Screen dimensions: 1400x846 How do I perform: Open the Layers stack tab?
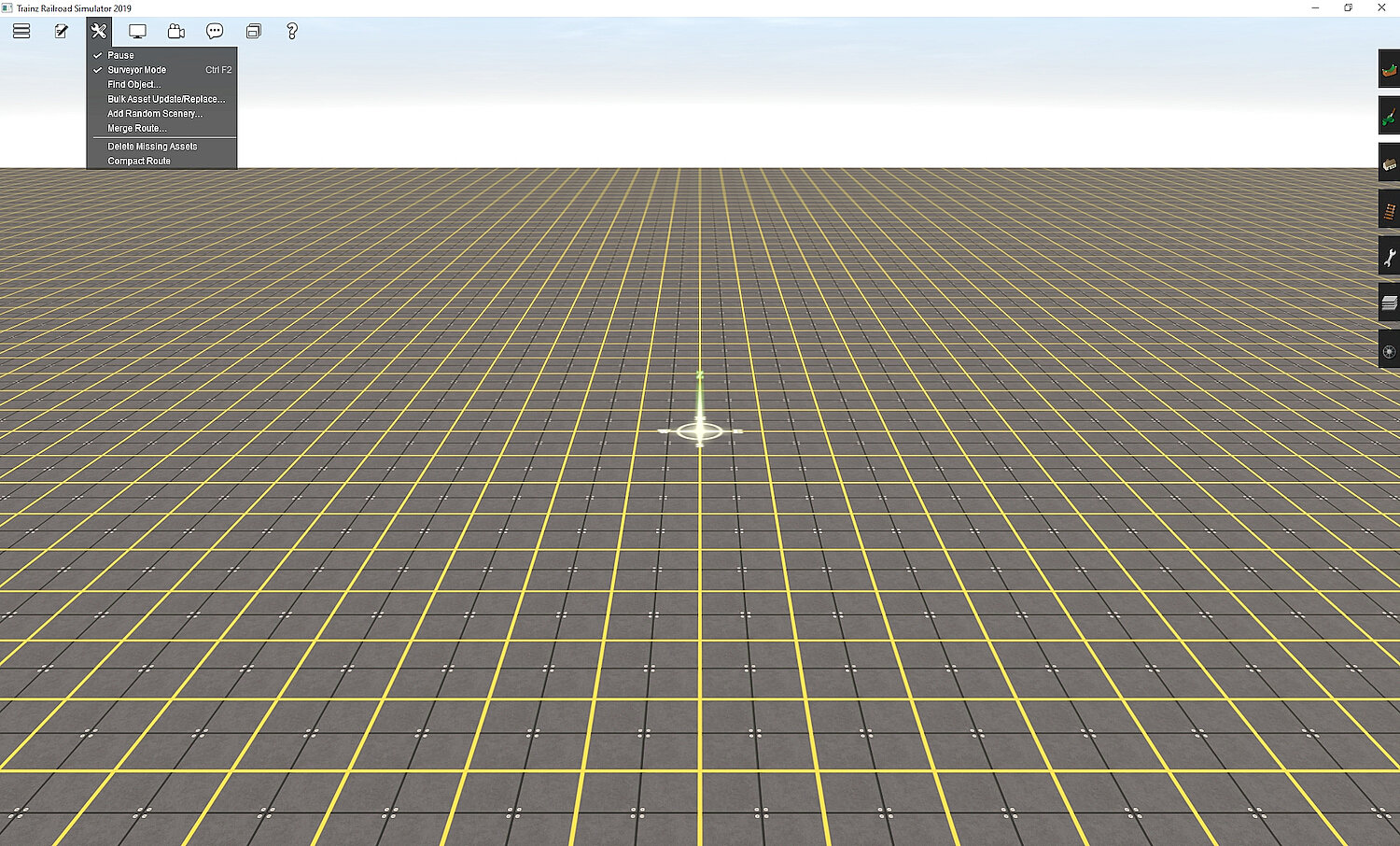point(1389,303)
